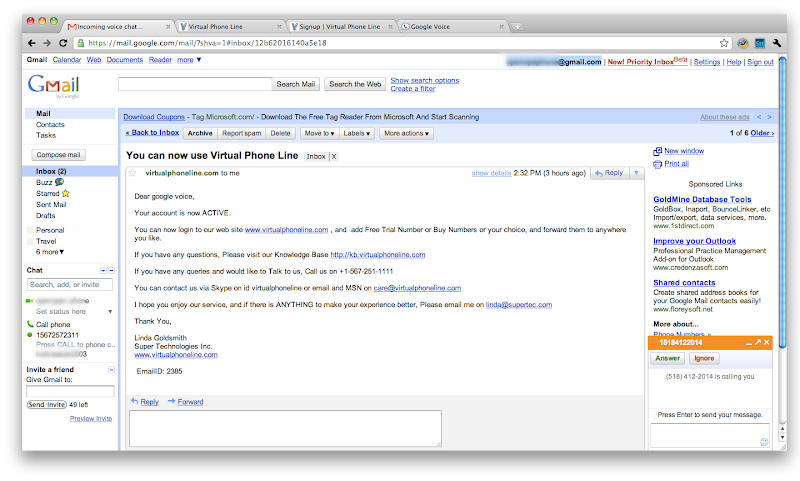The image size is (800, 481).
Task: Open Calendar in top navigation
Action: (x=67, y=60)
